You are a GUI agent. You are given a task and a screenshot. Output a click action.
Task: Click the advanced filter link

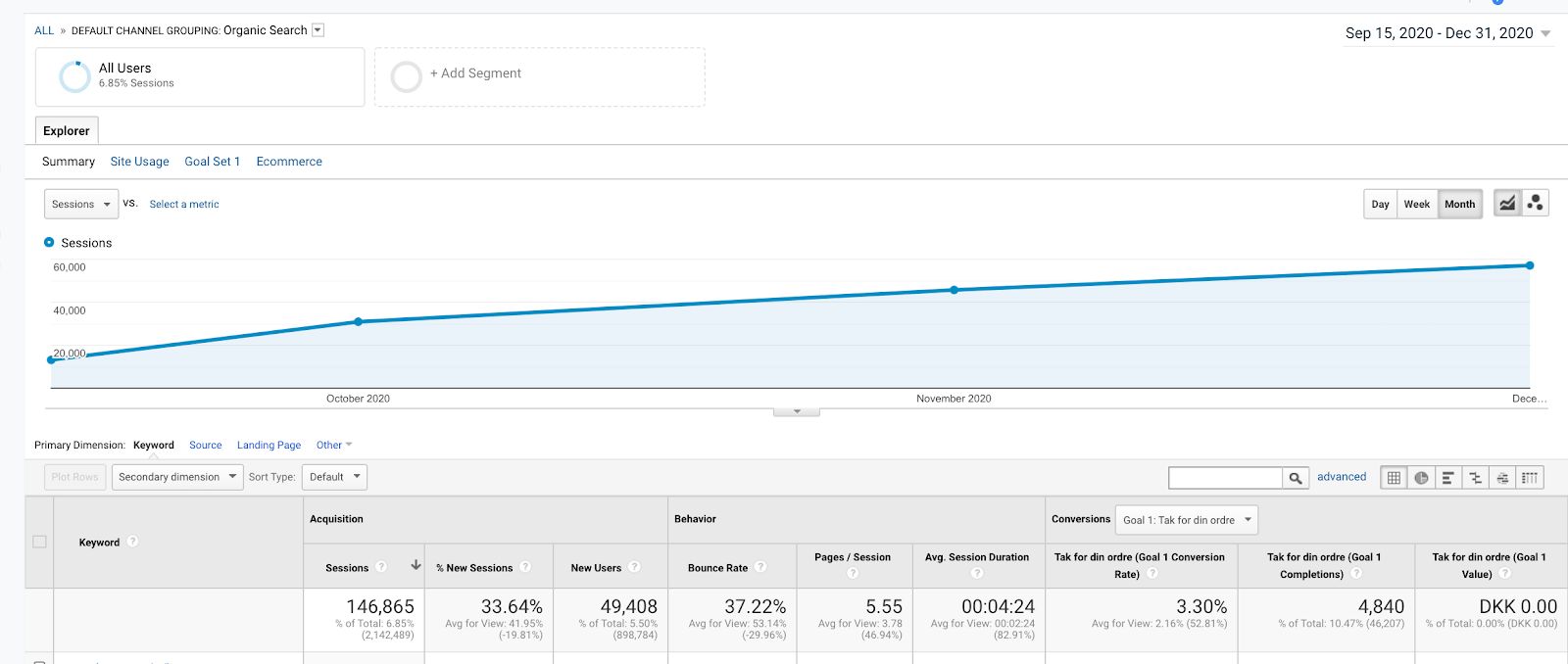[1342, 477]
